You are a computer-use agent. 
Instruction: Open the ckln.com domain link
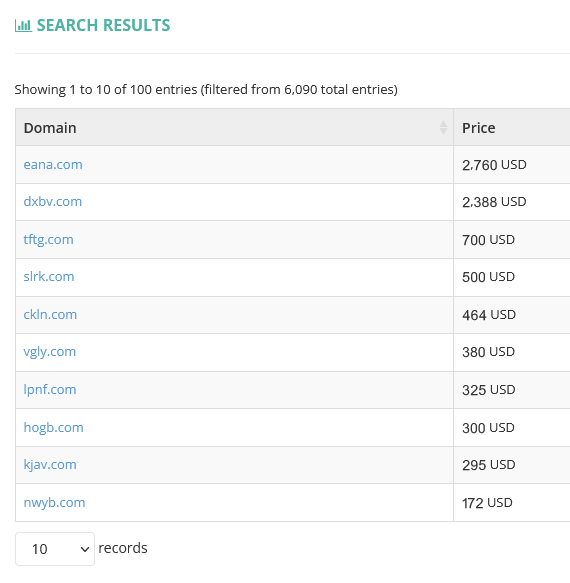(x=50, y=315)
